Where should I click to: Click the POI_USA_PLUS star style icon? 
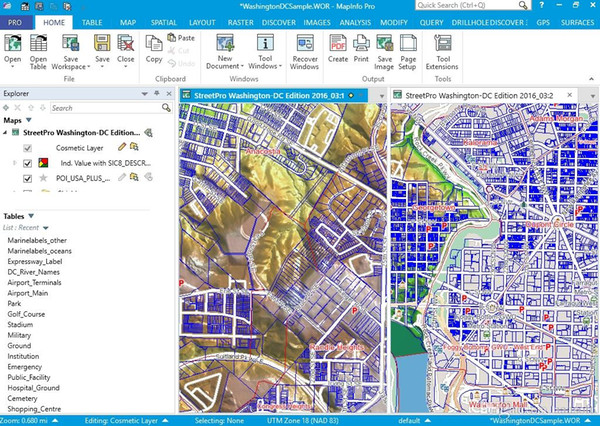click(43, 178)
